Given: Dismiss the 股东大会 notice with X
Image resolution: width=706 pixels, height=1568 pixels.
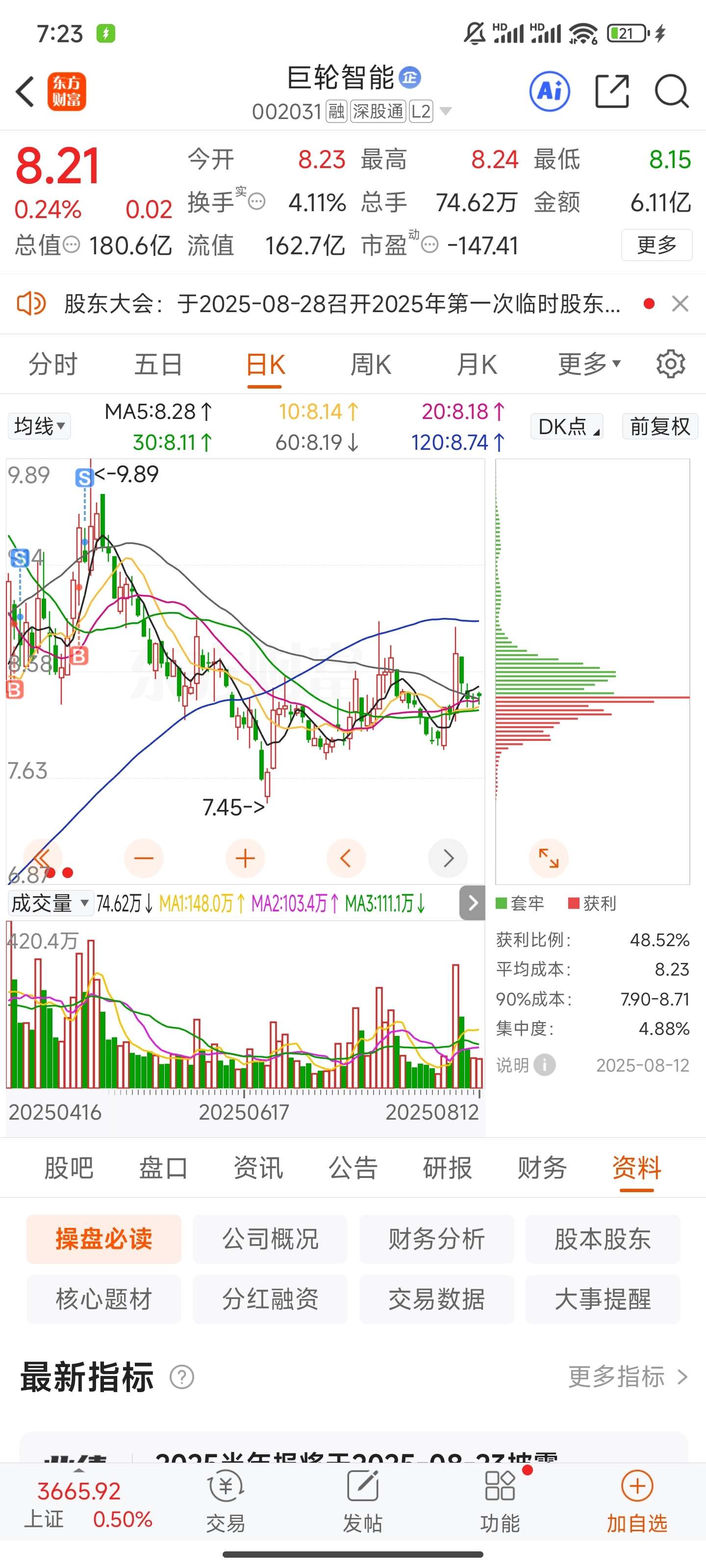Looking at the screenshot, I should tap(680, 303).
